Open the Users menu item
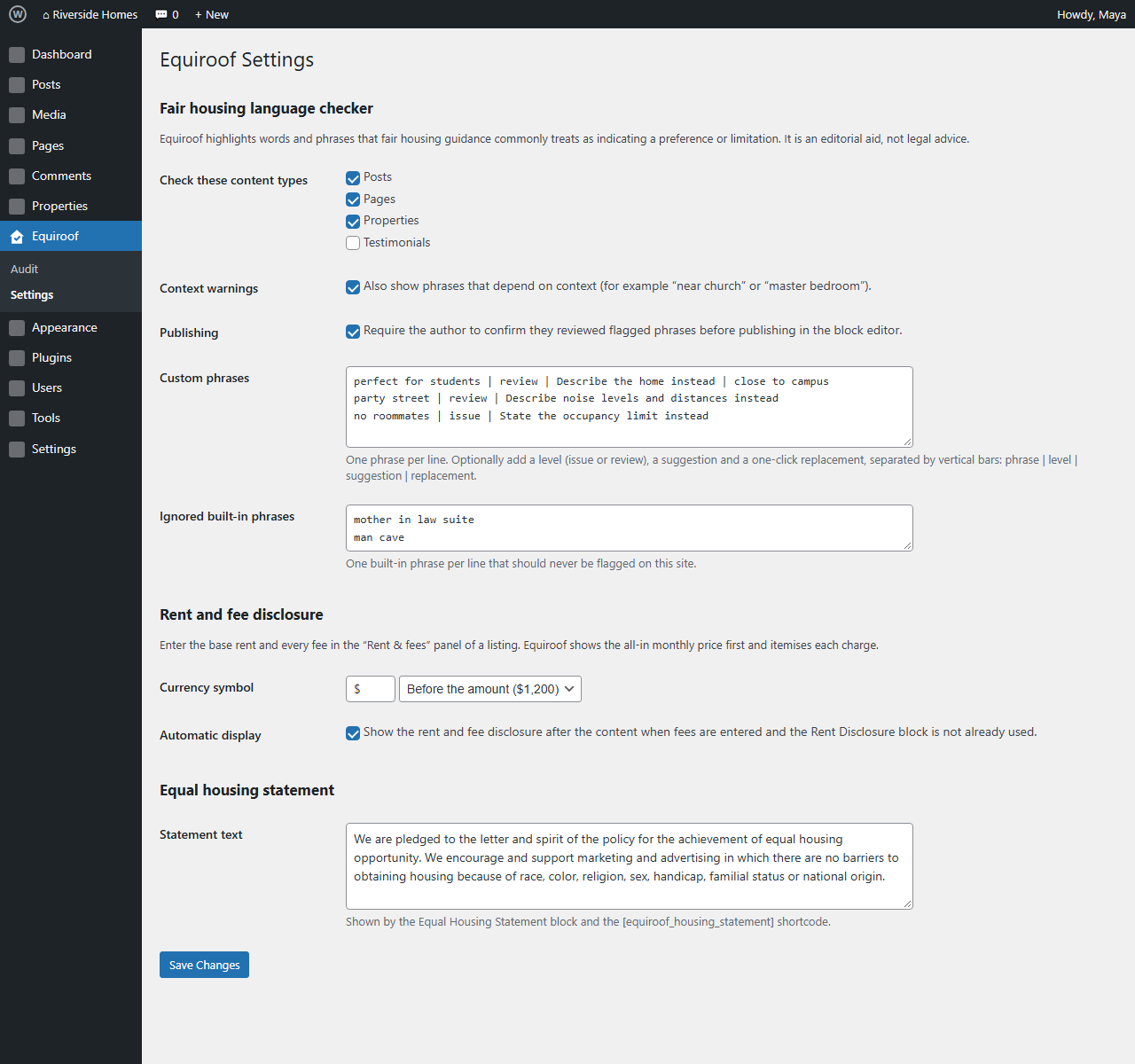The width and height of the screenshot is (1135, 1064). (71, 387)
